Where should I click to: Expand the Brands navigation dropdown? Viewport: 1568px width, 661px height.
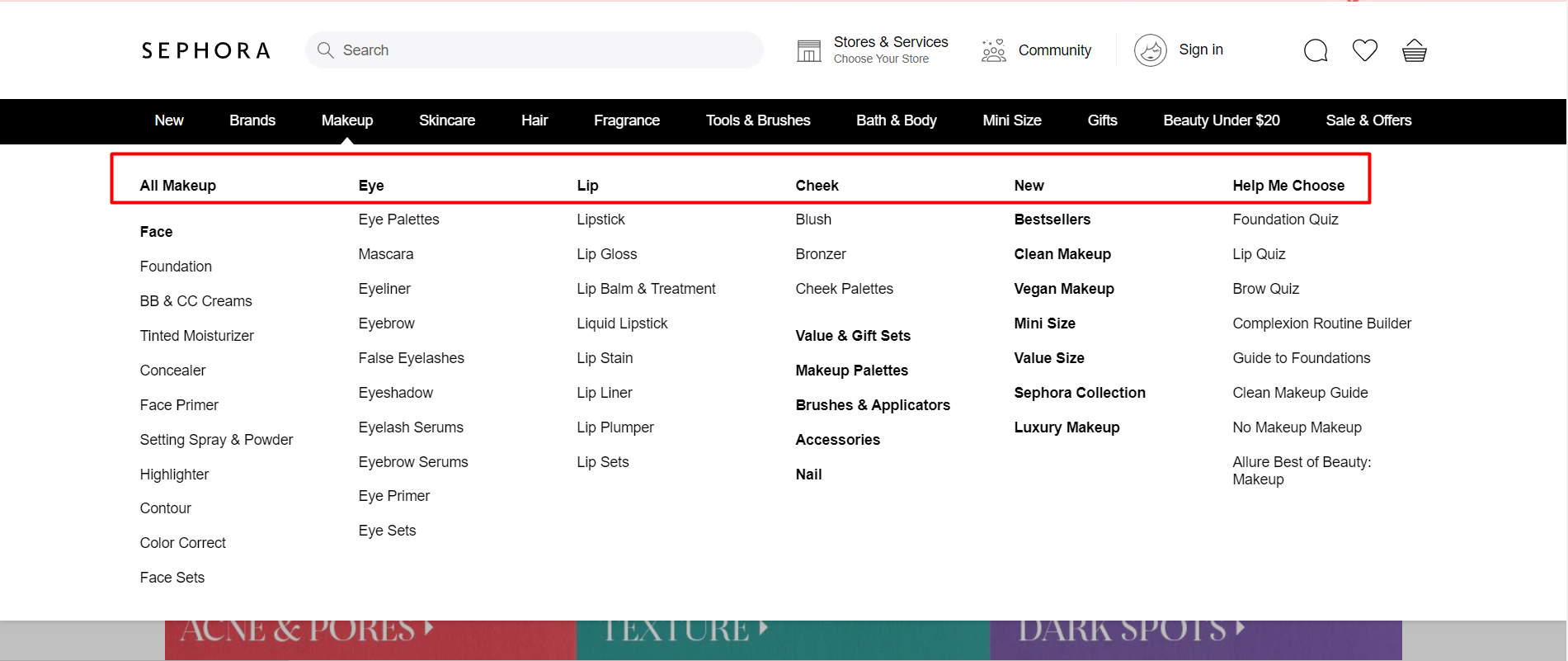pyautogui.click(x=252, y=120)
